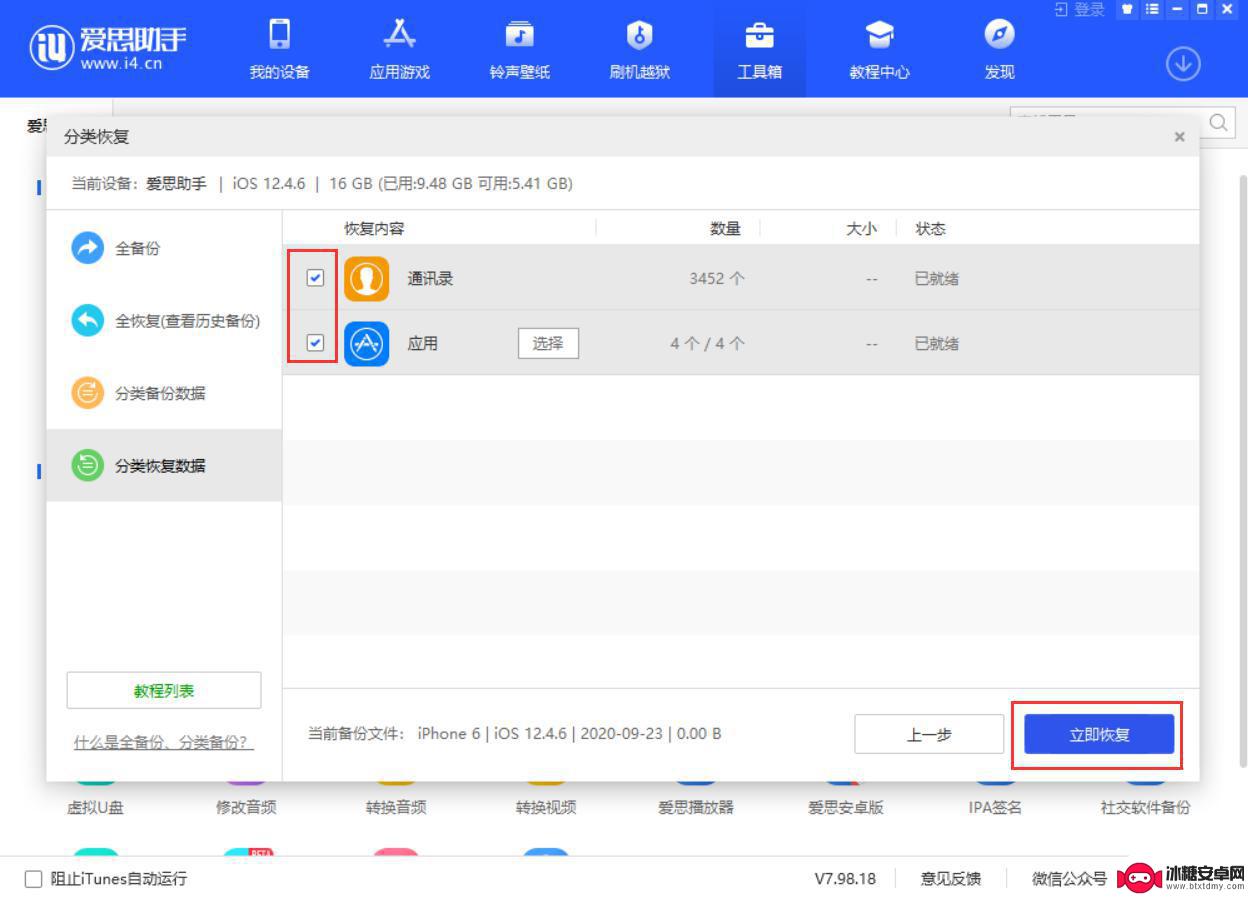Open 意见反馈 in status bar

point(951,879)
